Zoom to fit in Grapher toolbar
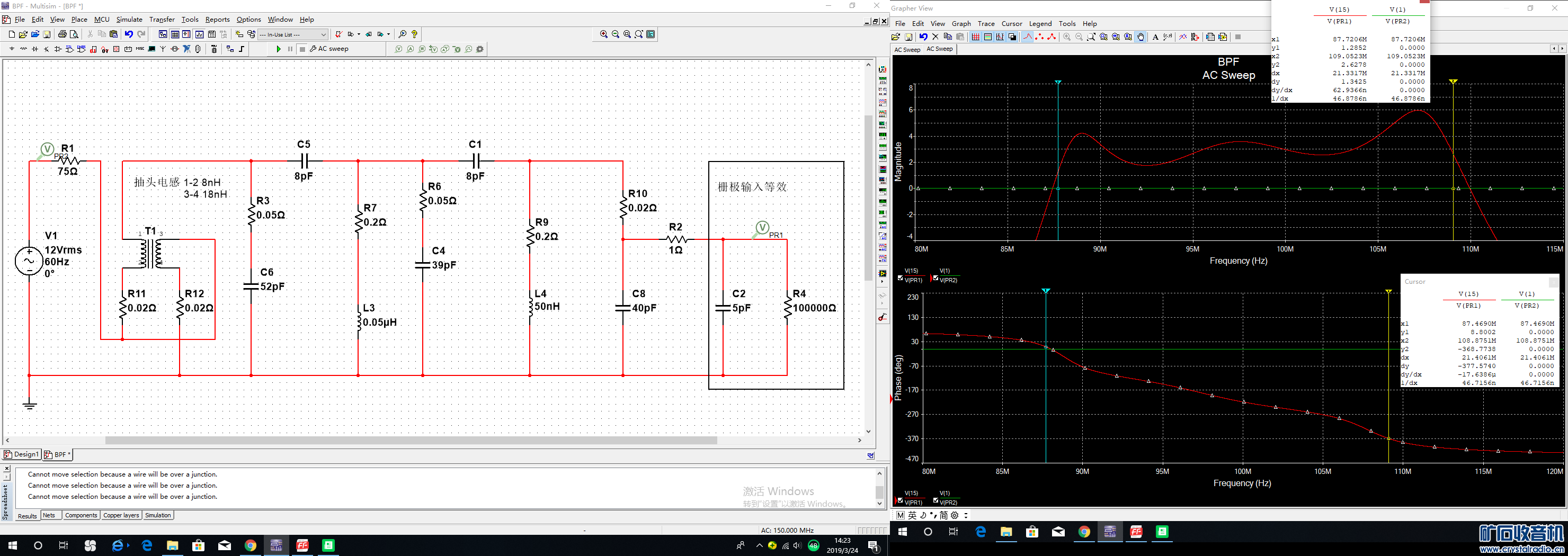 1091,37
